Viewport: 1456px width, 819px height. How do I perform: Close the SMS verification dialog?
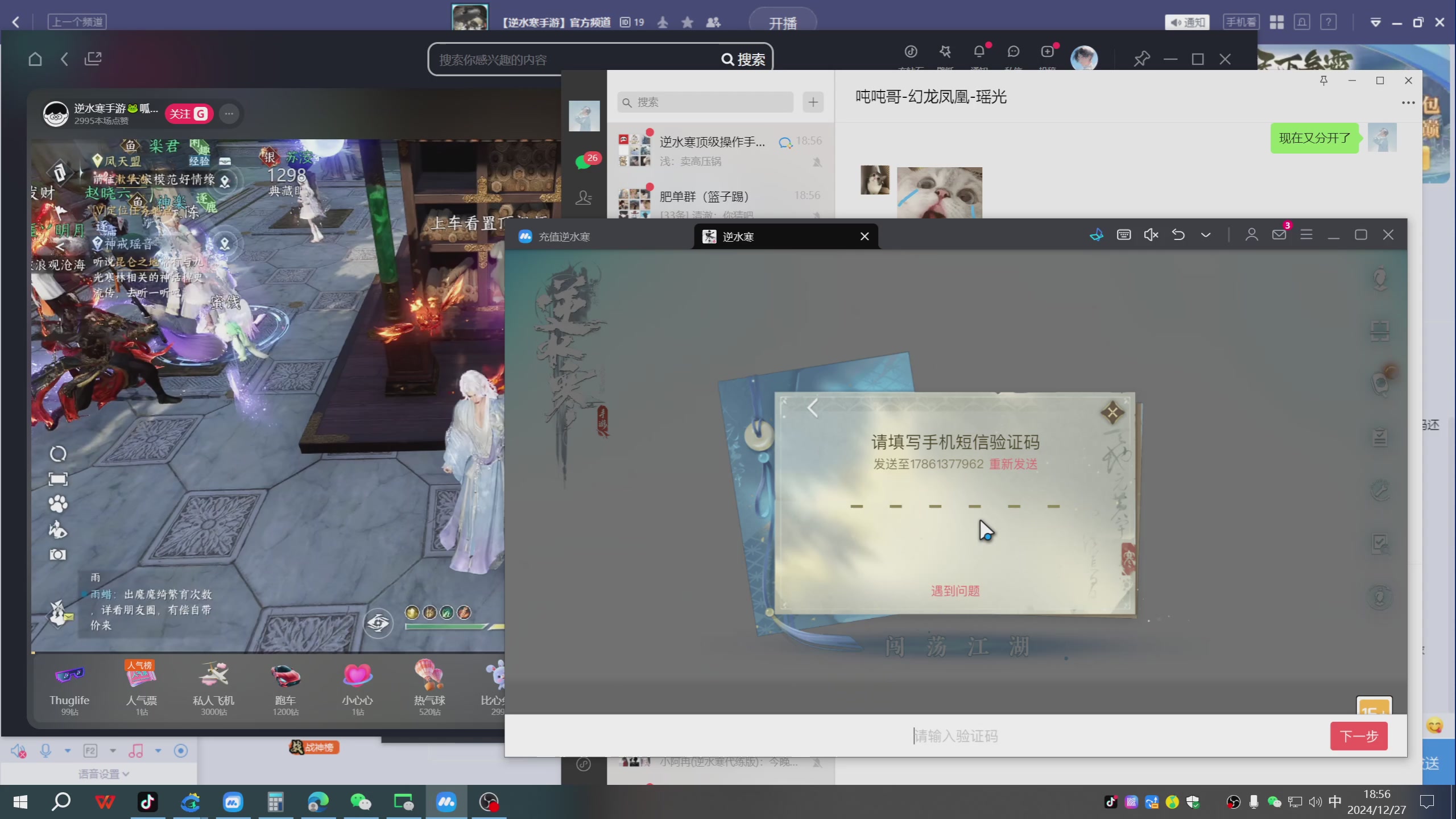(1112, 413)
